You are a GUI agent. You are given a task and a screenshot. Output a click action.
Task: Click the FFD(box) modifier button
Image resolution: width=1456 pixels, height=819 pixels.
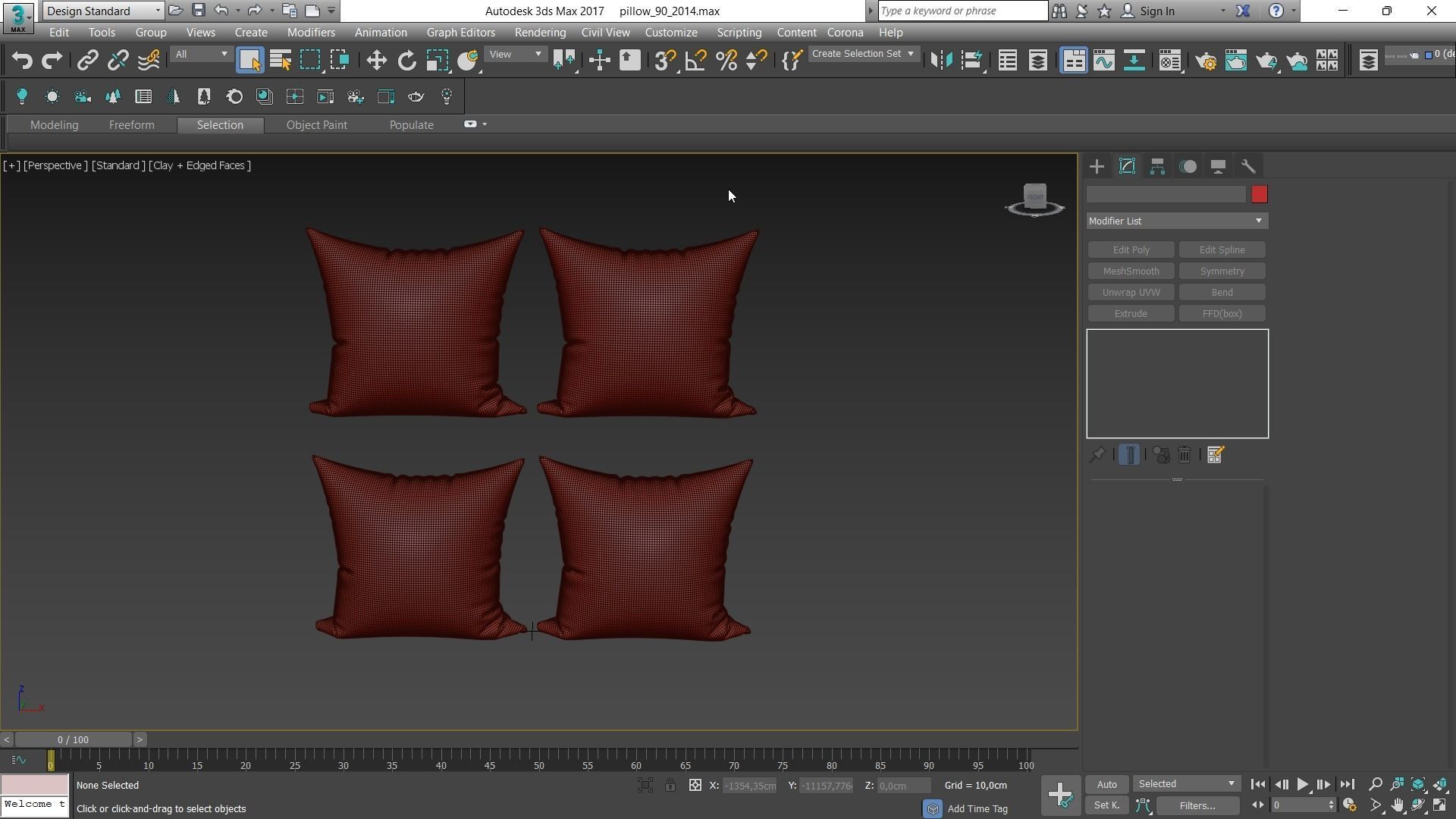coord(1222,314)
